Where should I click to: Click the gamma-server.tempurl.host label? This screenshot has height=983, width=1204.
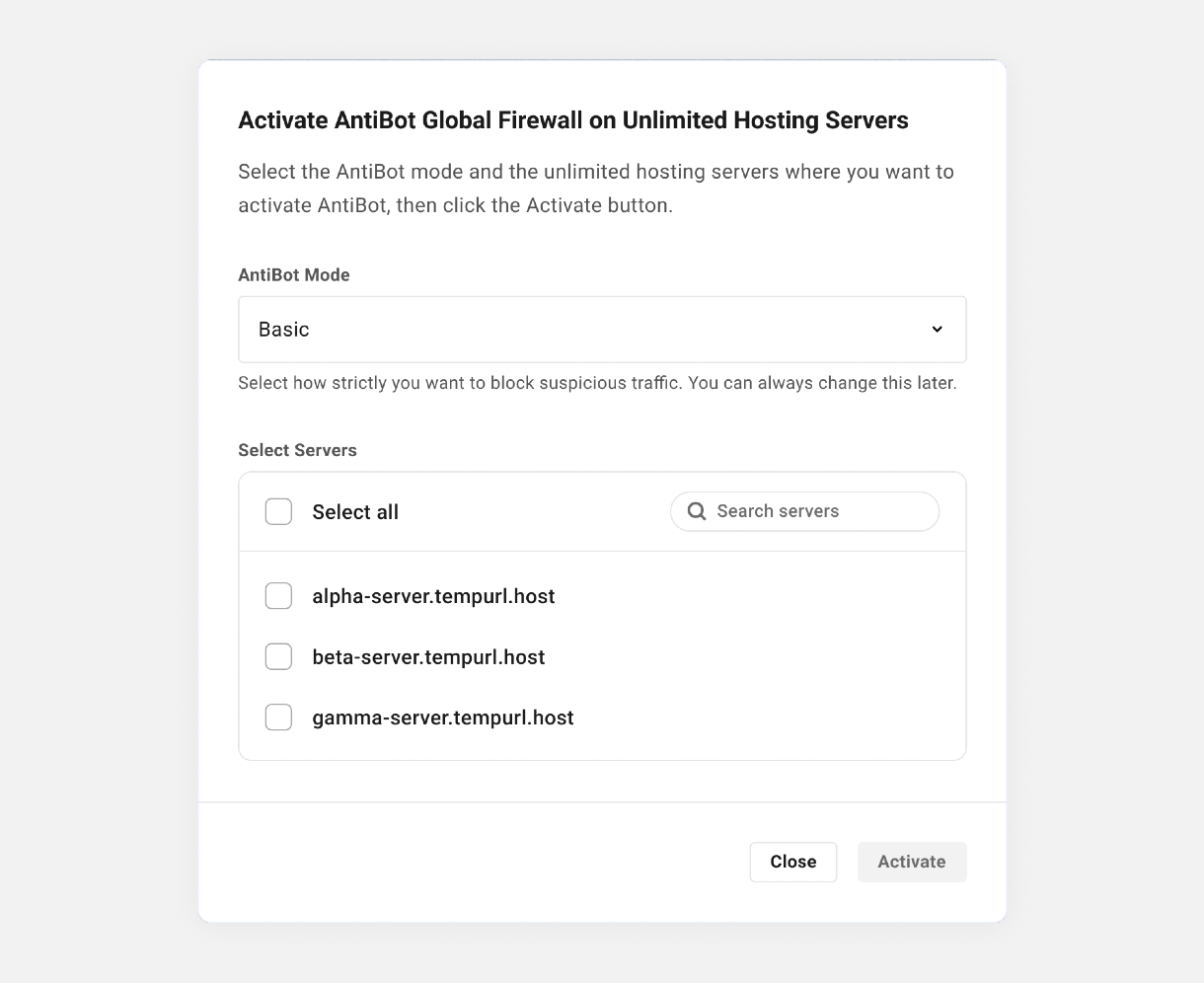coord(443,718)
